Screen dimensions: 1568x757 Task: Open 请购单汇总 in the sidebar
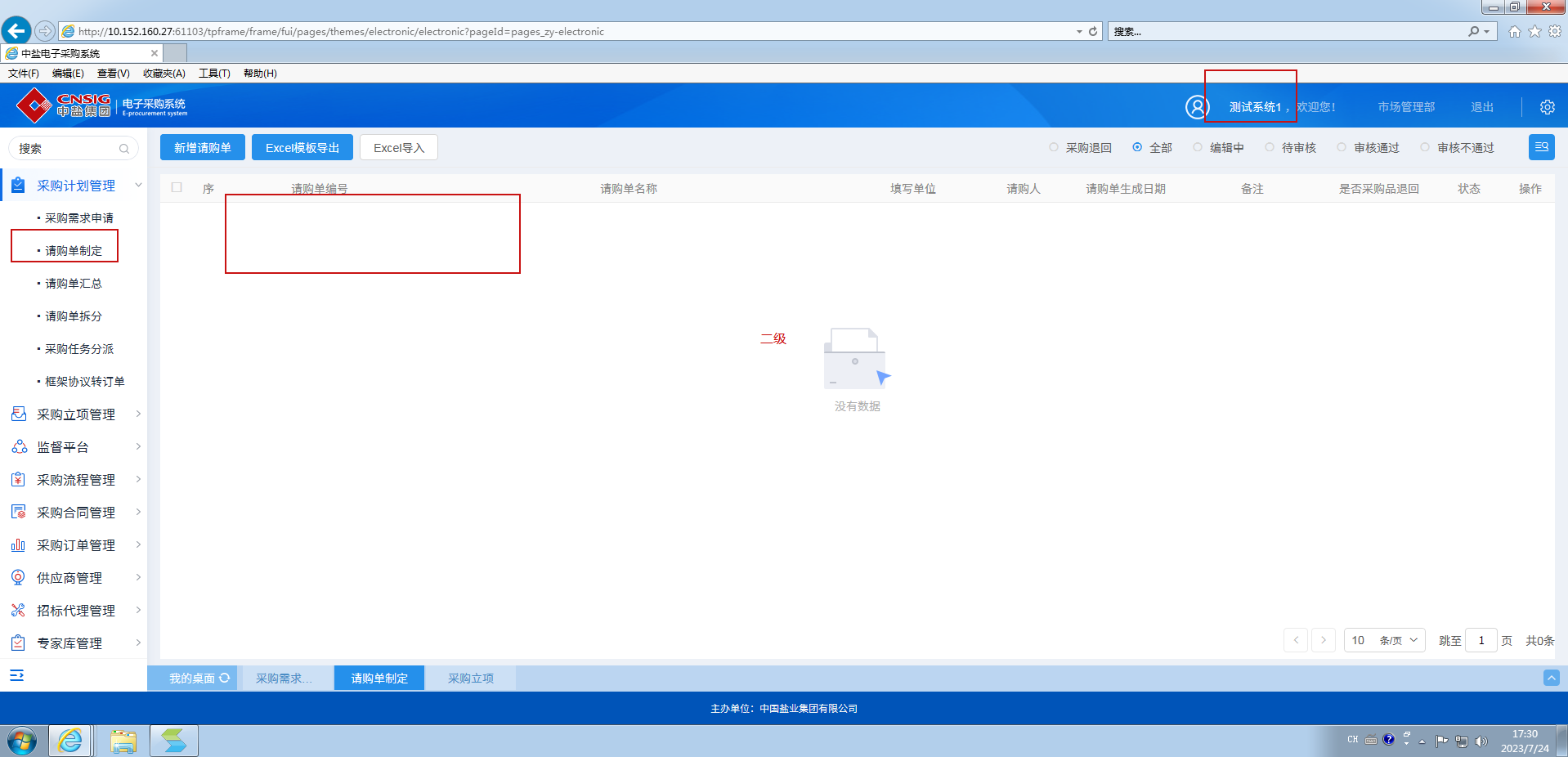pos(74,284)
